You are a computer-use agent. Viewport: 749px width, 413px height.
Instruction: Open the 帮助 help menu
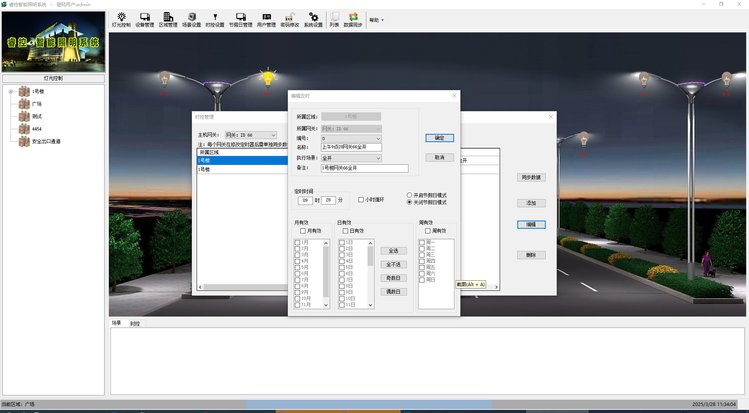pos(376,19)
